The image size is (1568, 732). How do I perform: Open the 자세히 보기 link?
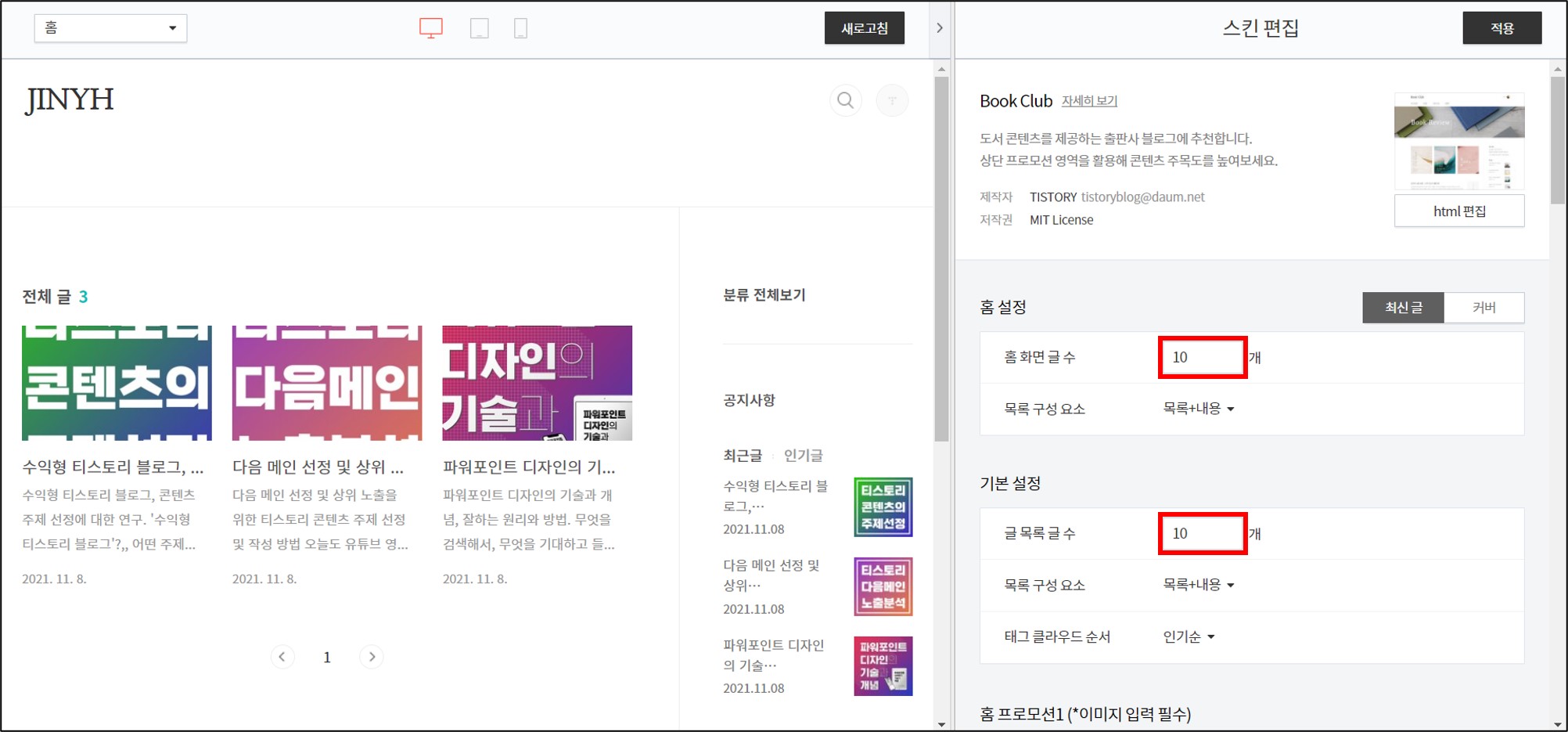pyautogui.click(x=1089, y=101)
